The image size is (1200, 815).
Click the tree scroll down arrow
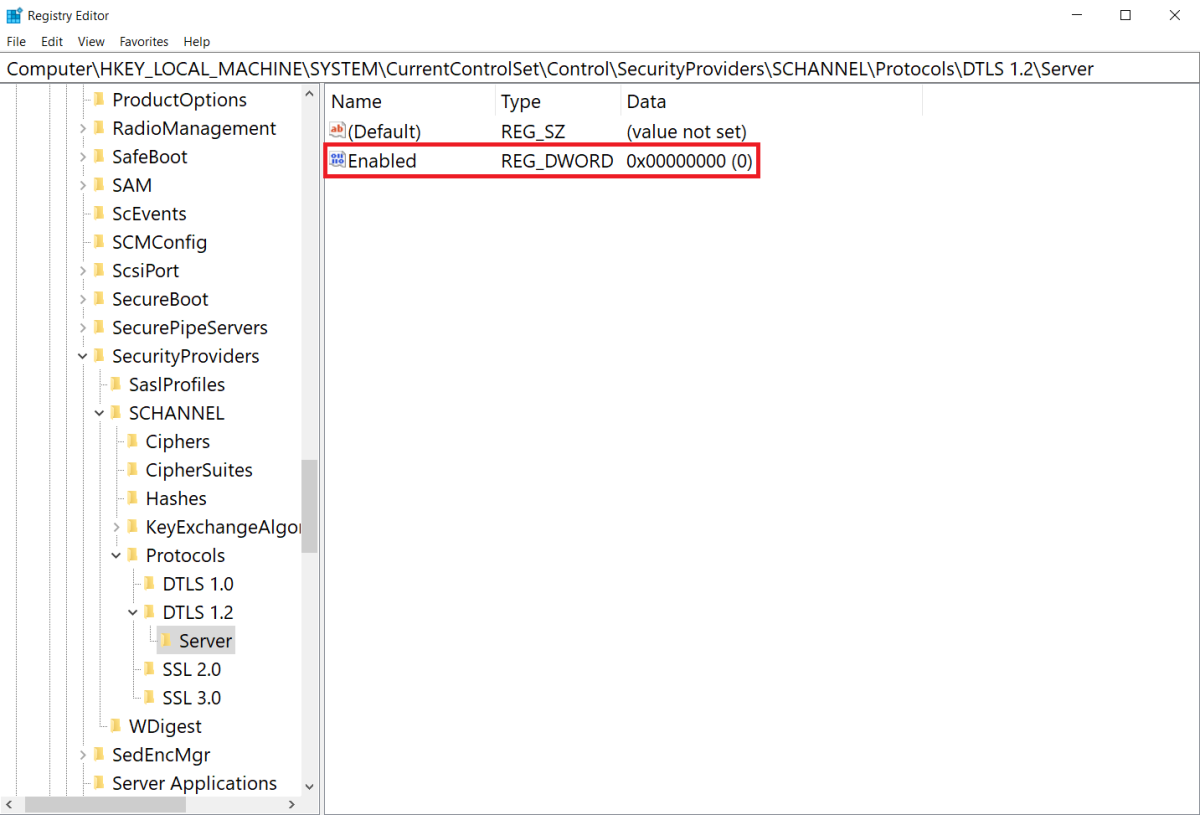coord(309,787)
